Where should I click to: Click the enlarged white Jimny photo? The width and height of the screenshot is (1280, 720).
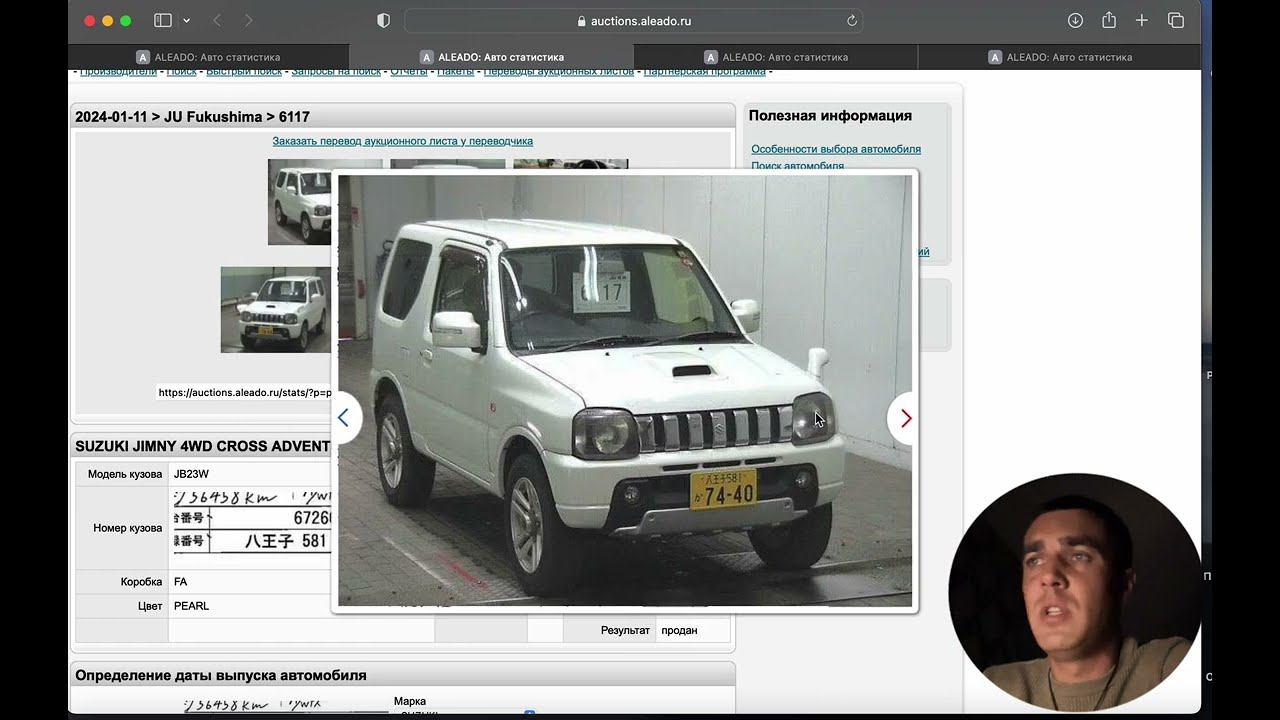pyautogui.click(x=625, y=391)
